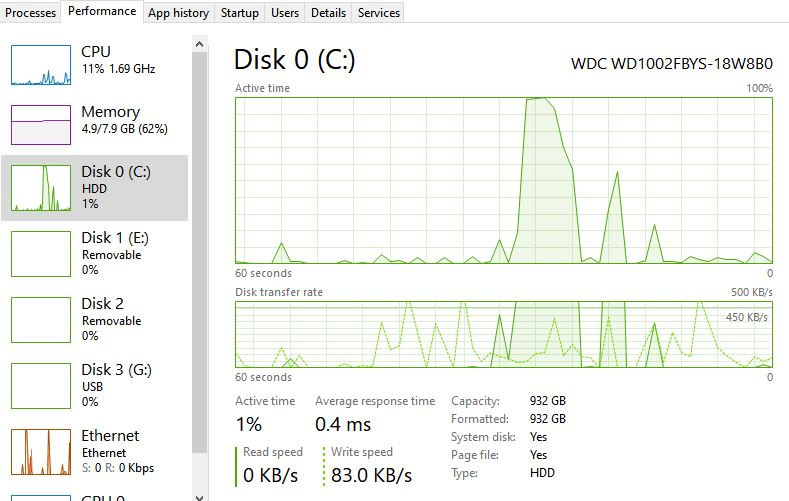
Task: Select the CPU mini graph thumbnail
Action: coord(40,65)
